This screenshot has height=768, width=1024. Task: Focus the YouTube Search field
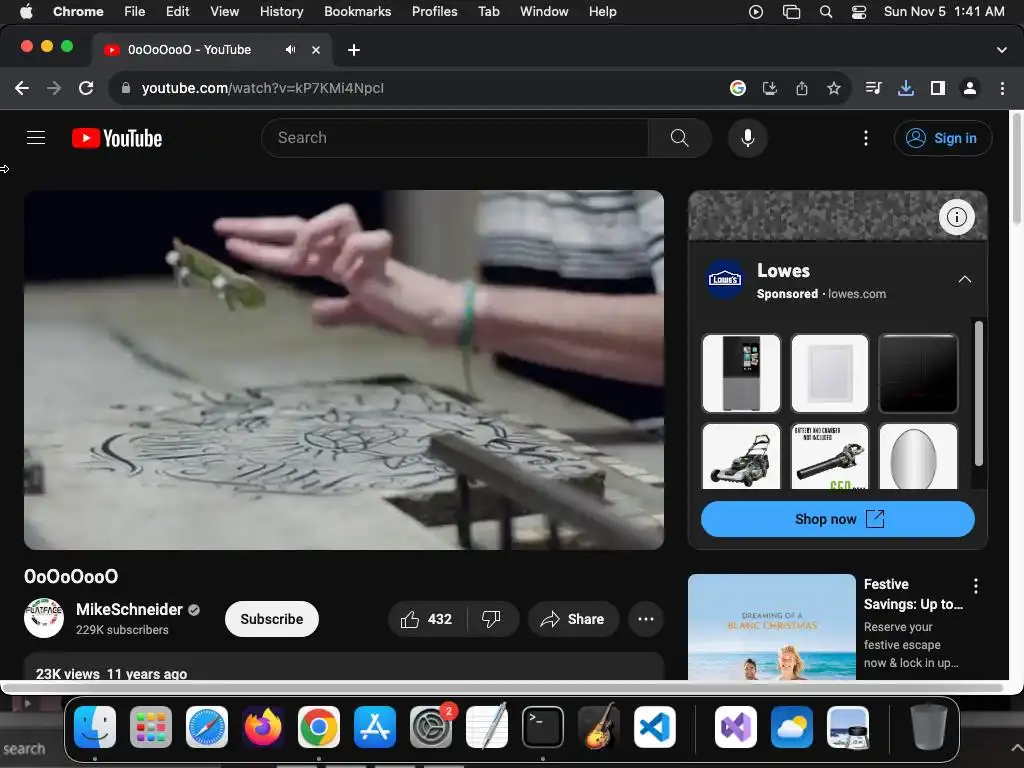(455, 138)
